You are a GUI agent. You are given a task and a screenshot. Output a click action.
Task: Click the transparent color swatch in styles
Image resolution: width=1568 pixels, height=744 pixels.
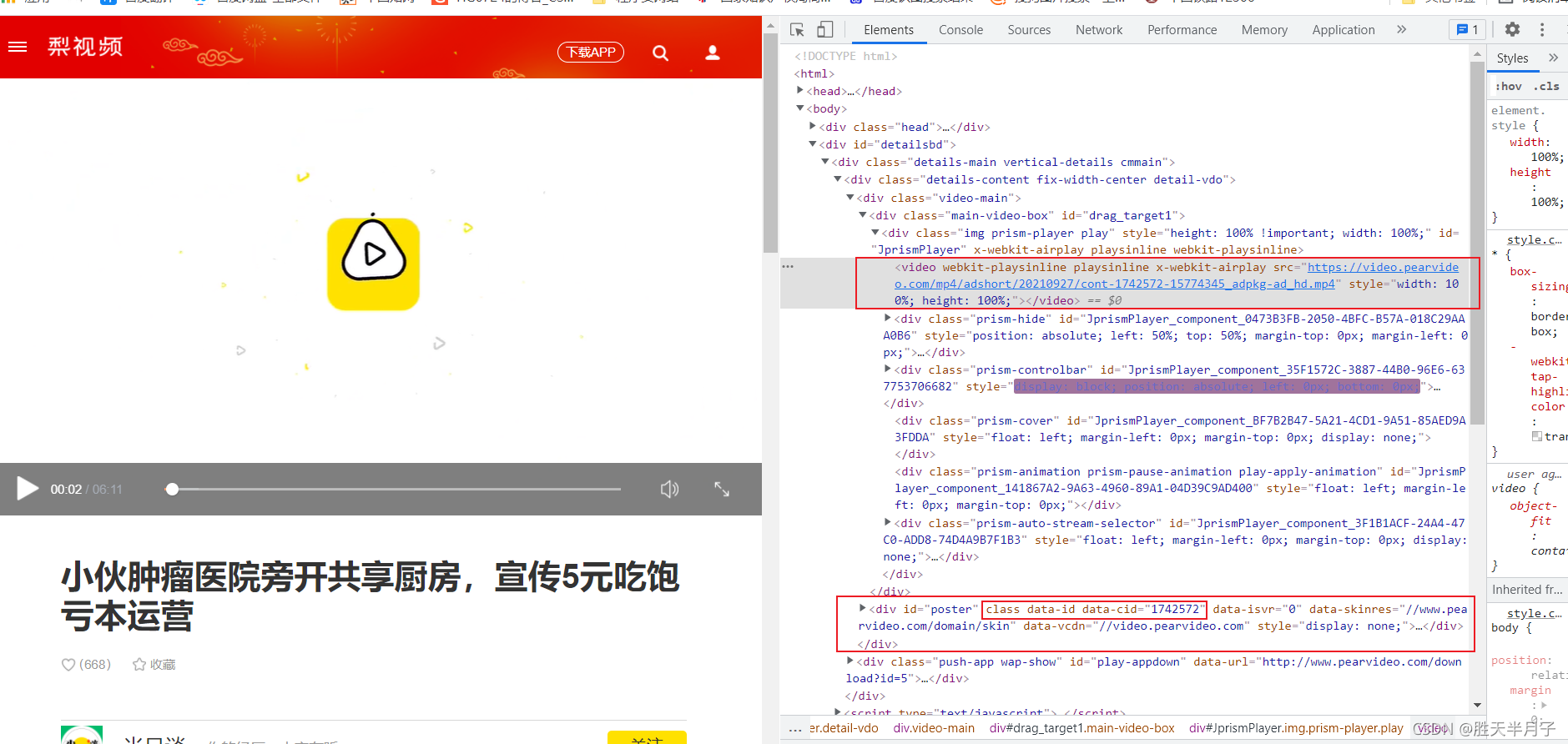(x=1537, y=436)
